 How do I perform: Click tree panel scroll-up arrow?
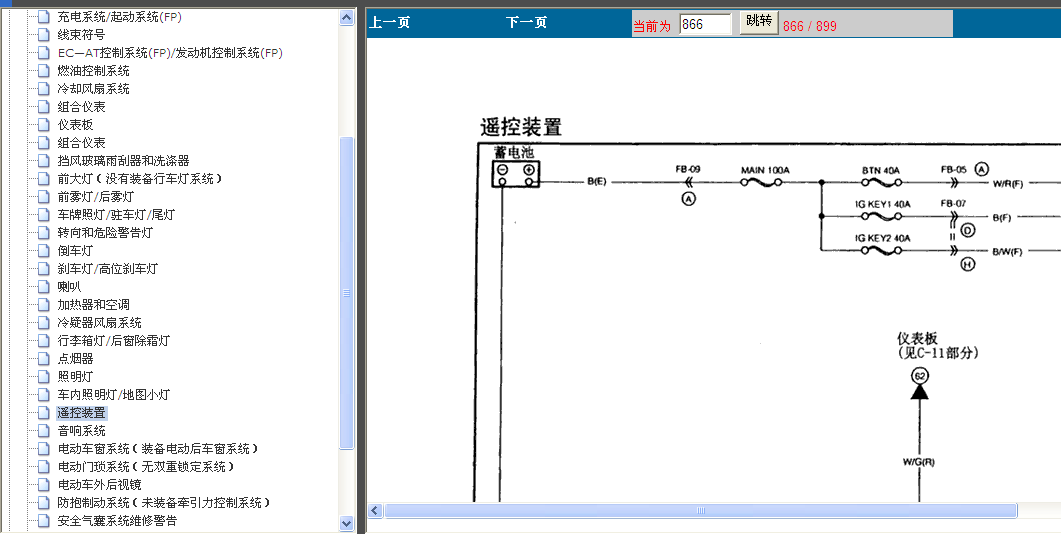coord(346,18)
